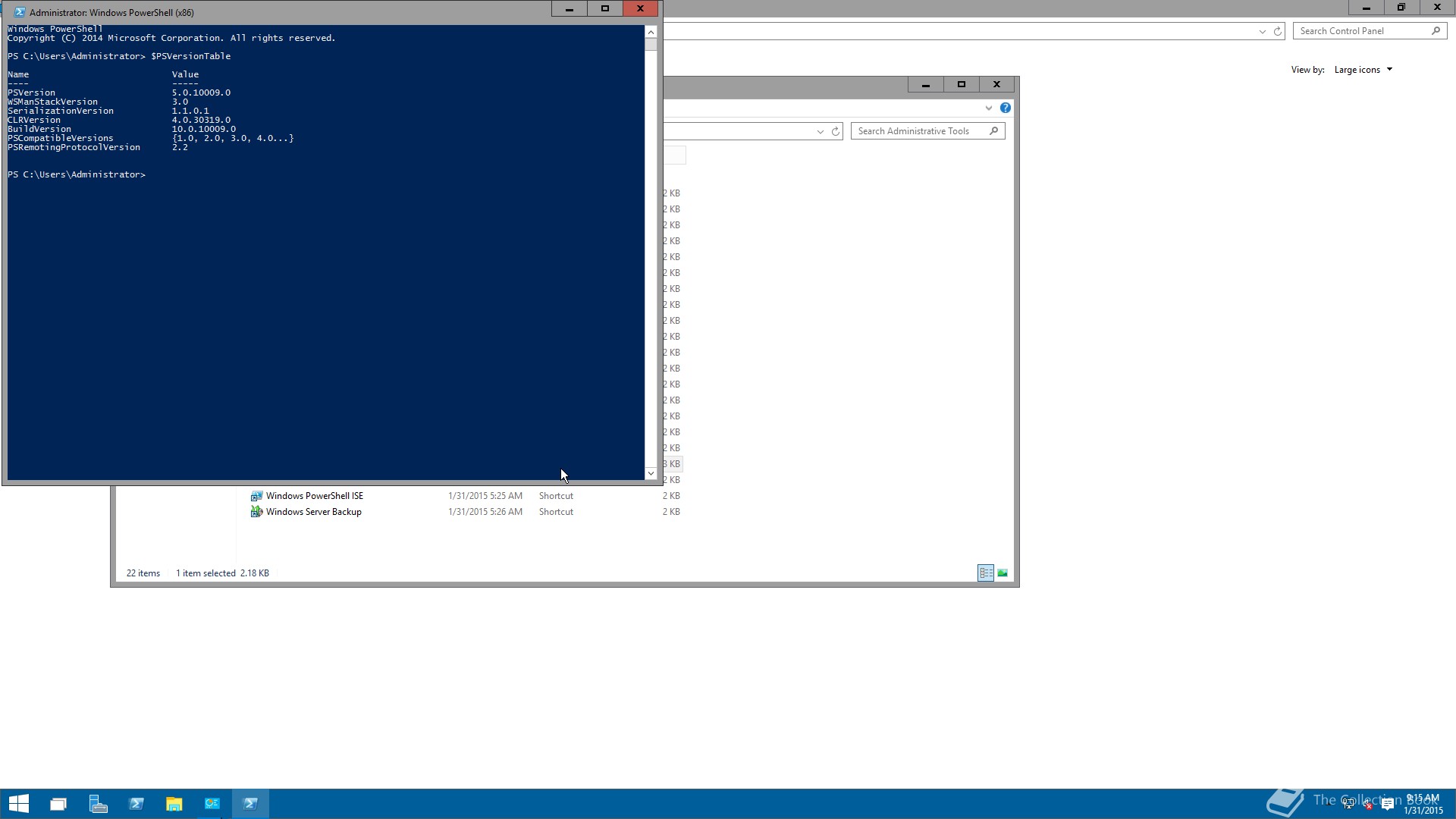Image resolution: width=1456 pixels, height=819 pixels.
Task: Minimize the PowerShell (x86) window
Action: (570, 9)
